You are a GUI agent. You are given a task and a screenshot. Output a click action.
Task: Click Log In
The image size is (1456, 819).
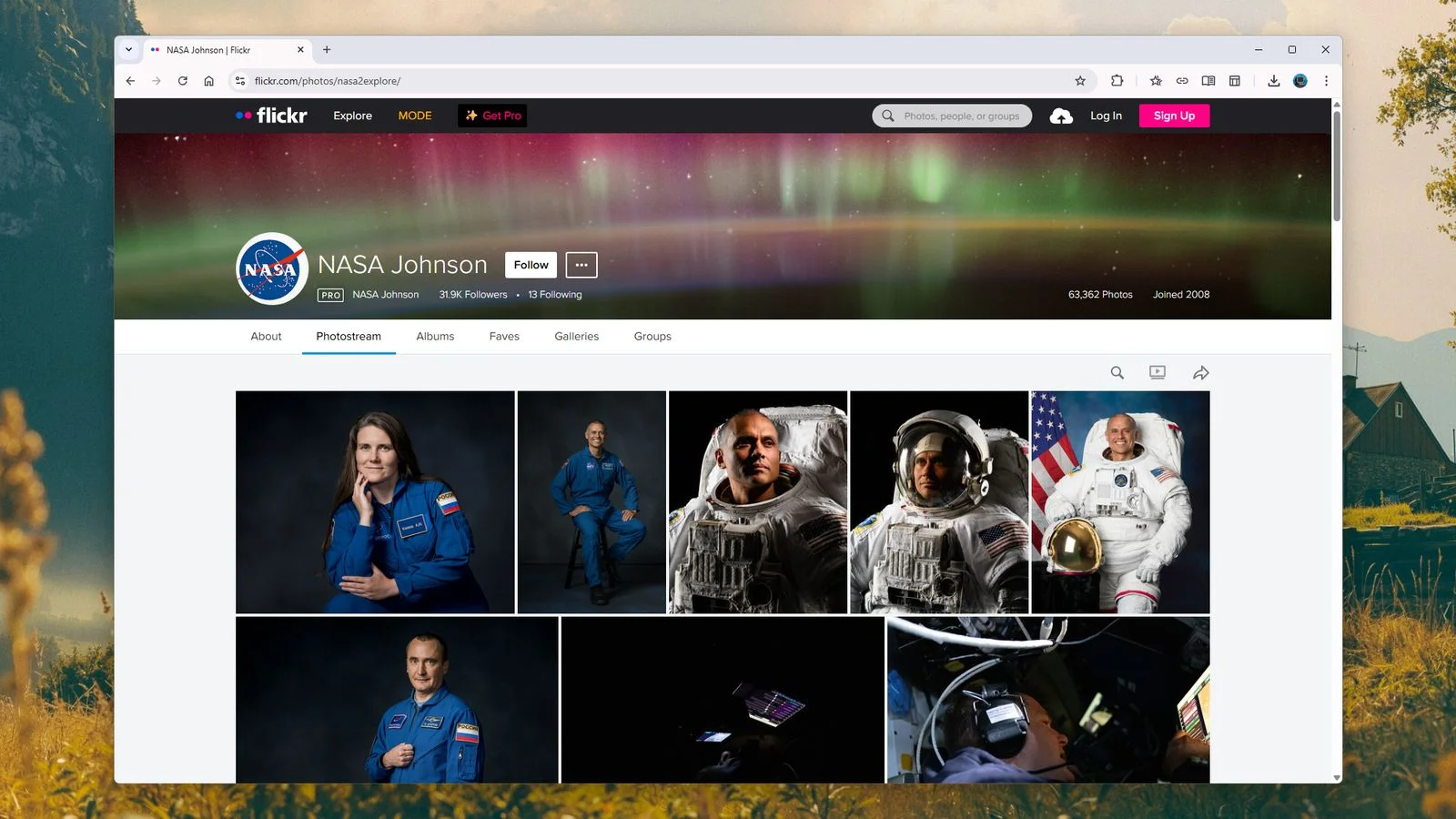pyautogui.click(x=1106, y=116)
